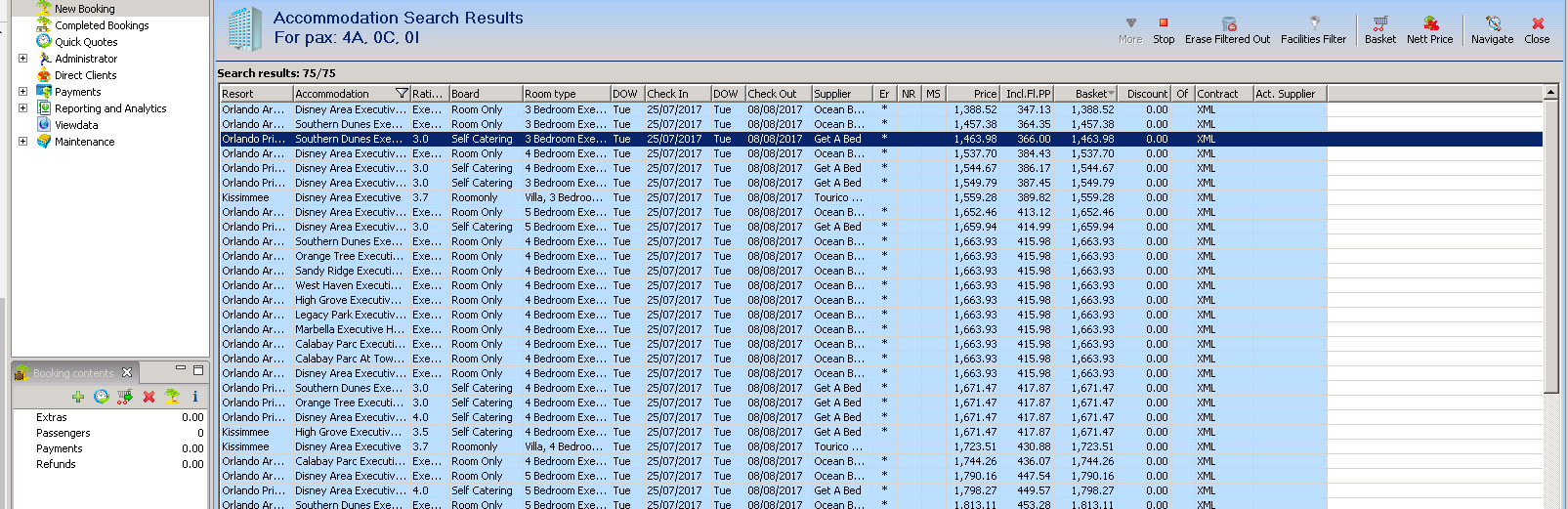Viewport: 1568px width, 509px height.
Task: Select the Refunds row in Booking contents
Action: click(109, 464)
